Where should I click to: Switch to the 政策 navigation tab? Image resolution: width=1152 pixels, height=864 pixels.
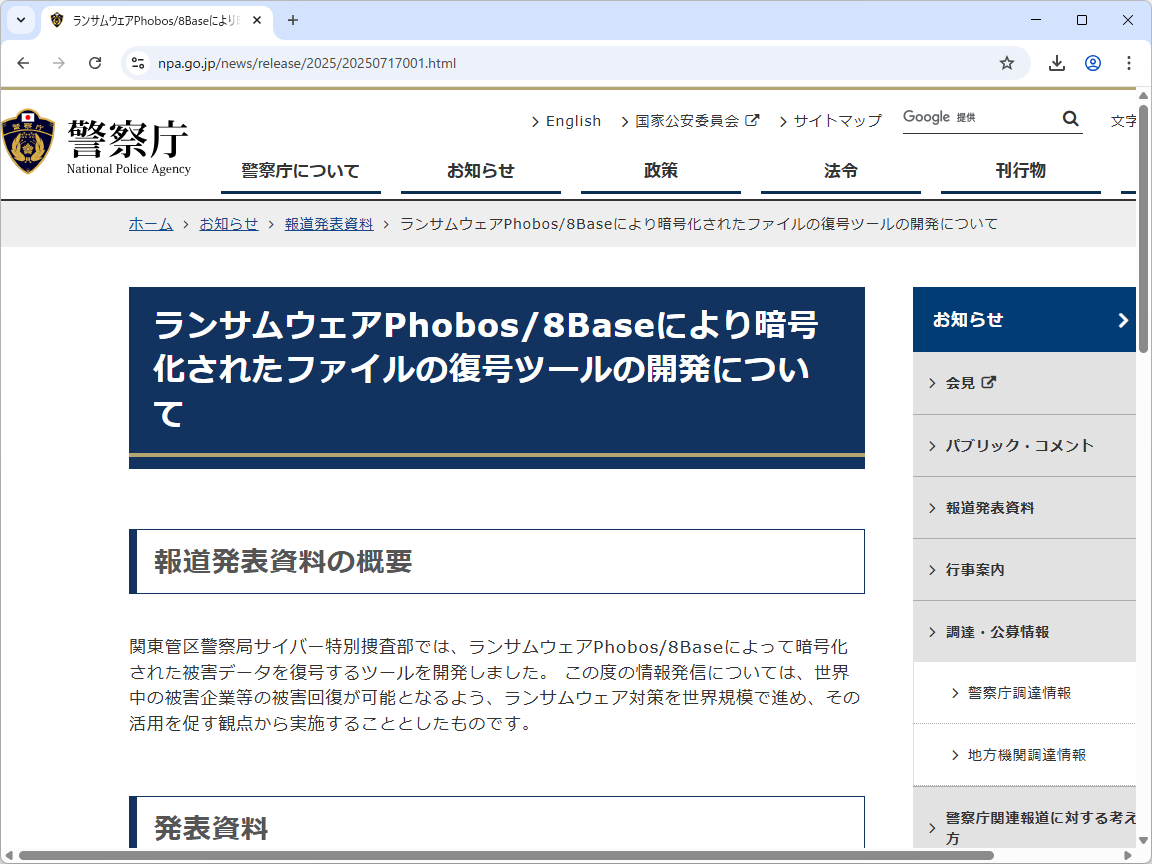(x=660, y=171)
